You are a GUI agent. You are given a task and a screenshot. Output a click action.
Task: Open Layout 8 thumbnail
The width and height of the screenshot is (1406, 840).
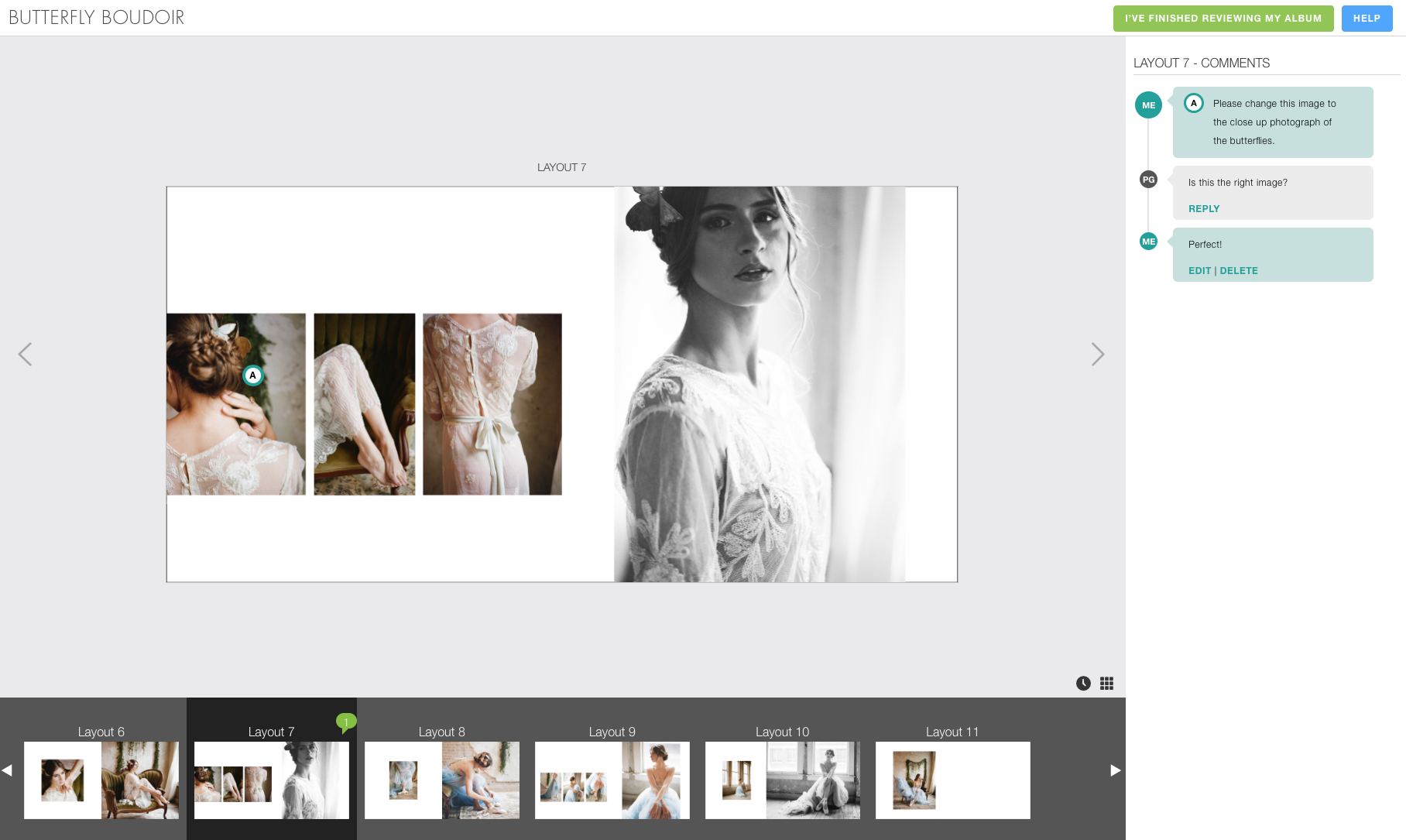tap(442, 780)
